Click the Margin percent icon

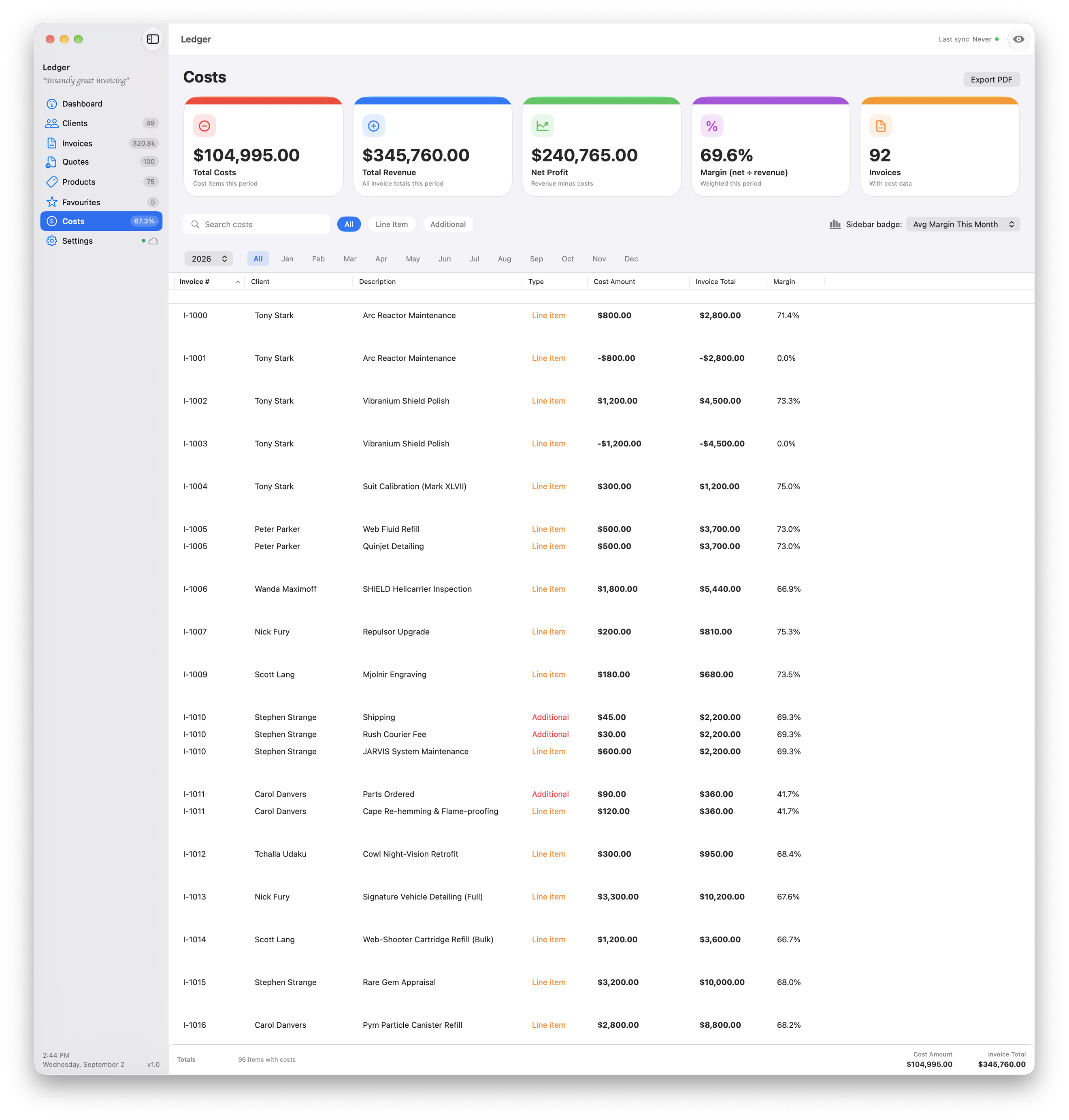pos(712,126)
